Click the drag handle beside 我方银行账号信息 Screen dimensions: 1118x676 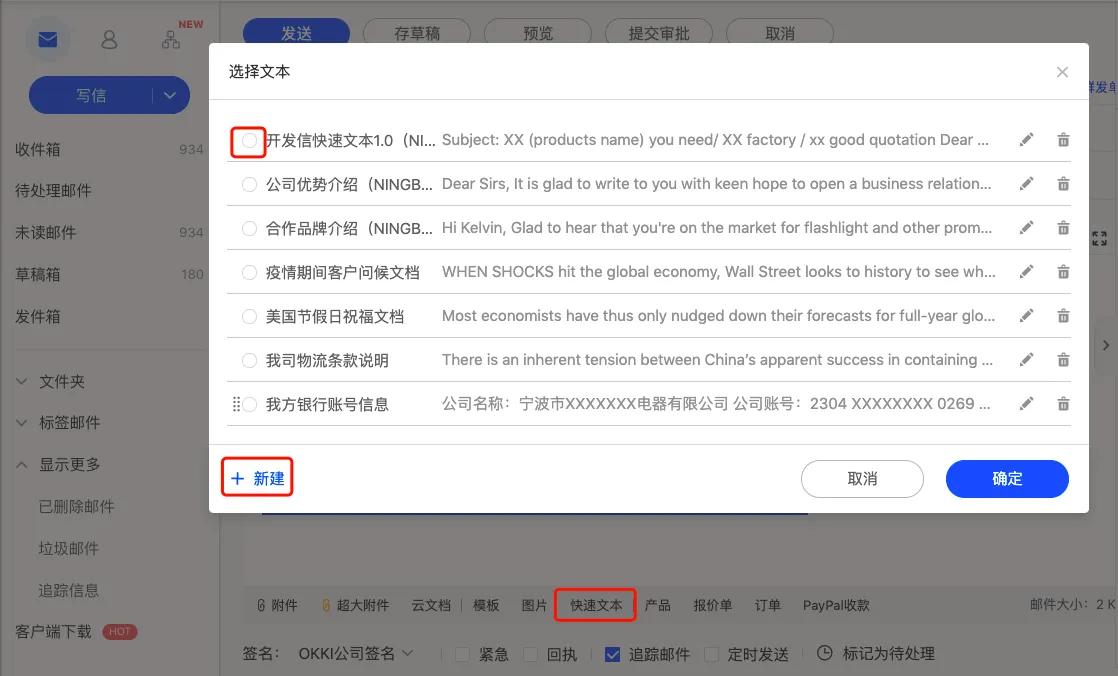(236, 404)
